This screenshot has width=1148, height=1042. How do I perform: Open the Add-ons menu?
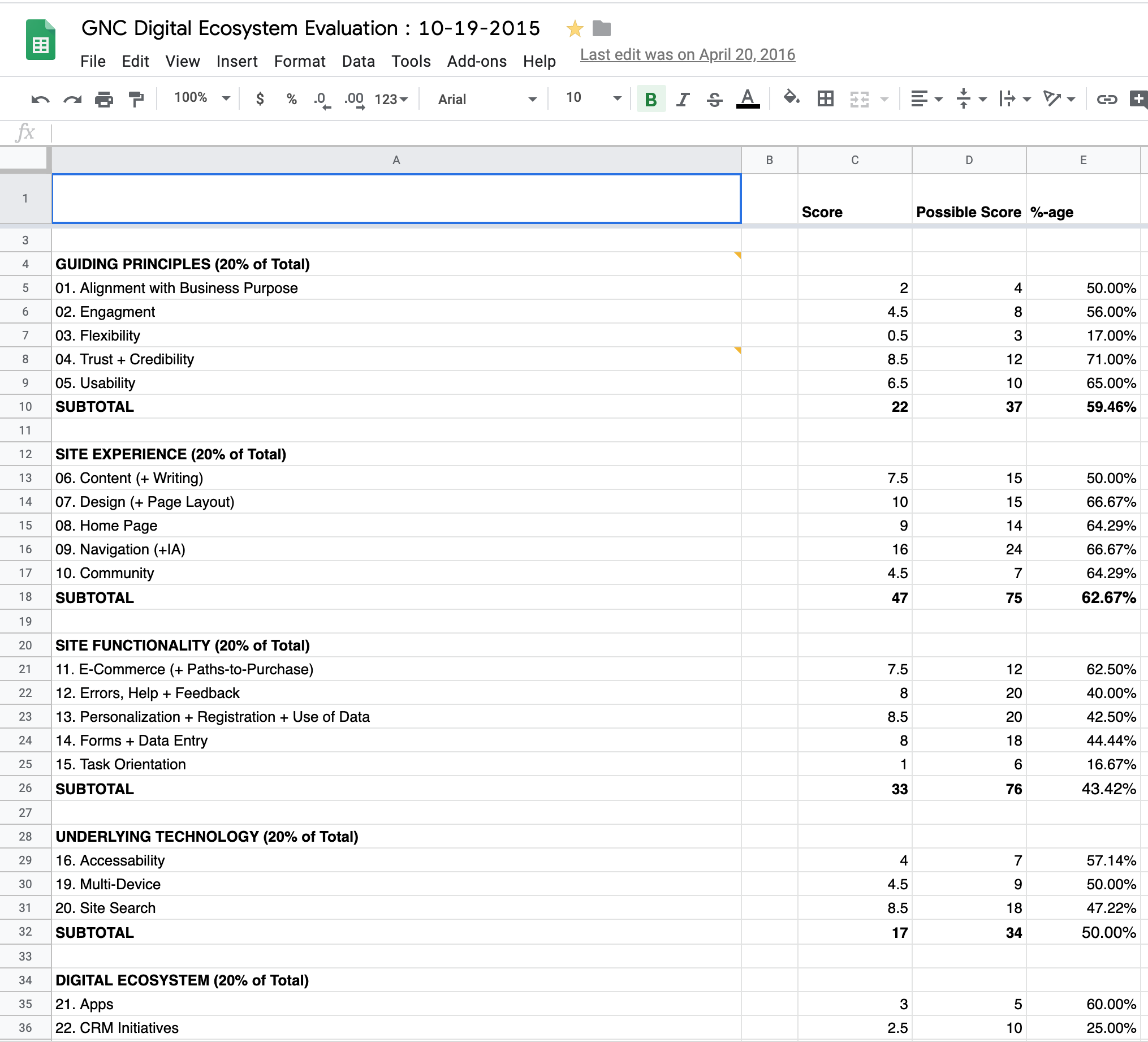(477, 61)
